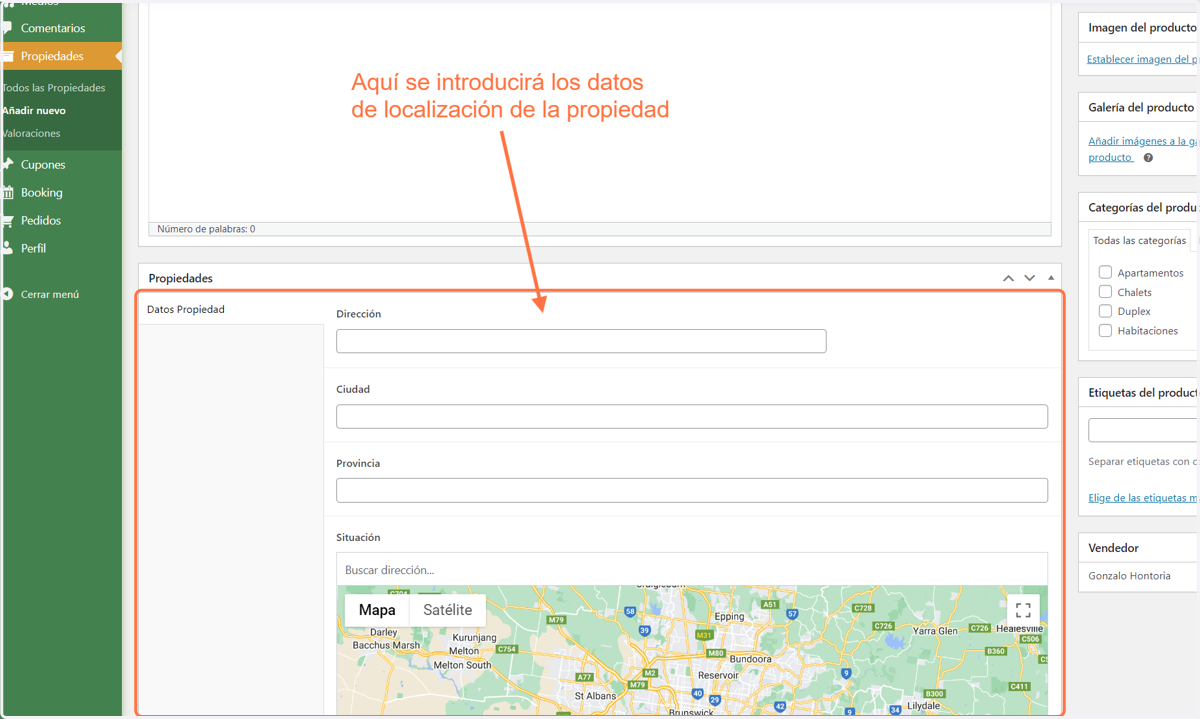Focus the Dirección input field
This screenshot has height=719, width=1200.
[x=581, y=341]
